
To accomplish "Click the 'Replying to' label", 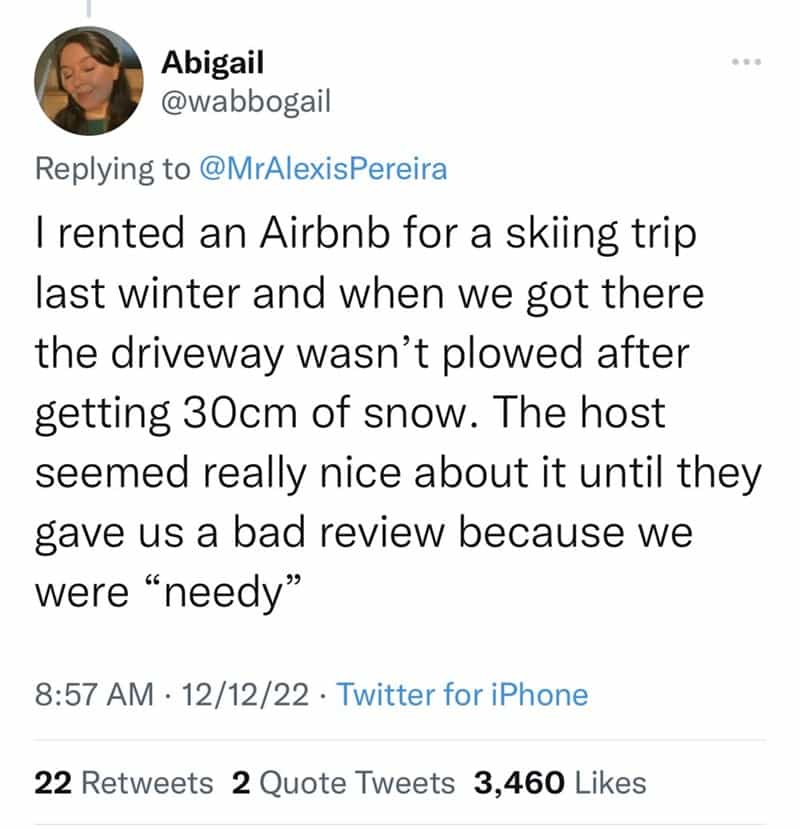I will [x=112, y=169].
